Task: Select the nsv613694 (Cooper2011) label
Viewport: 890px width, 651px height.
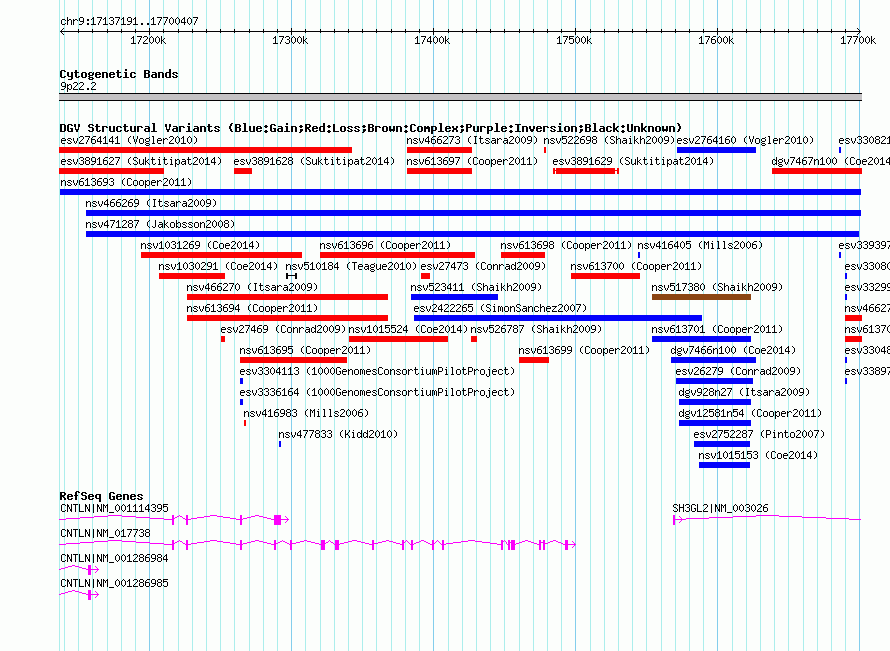Action: 253,308
